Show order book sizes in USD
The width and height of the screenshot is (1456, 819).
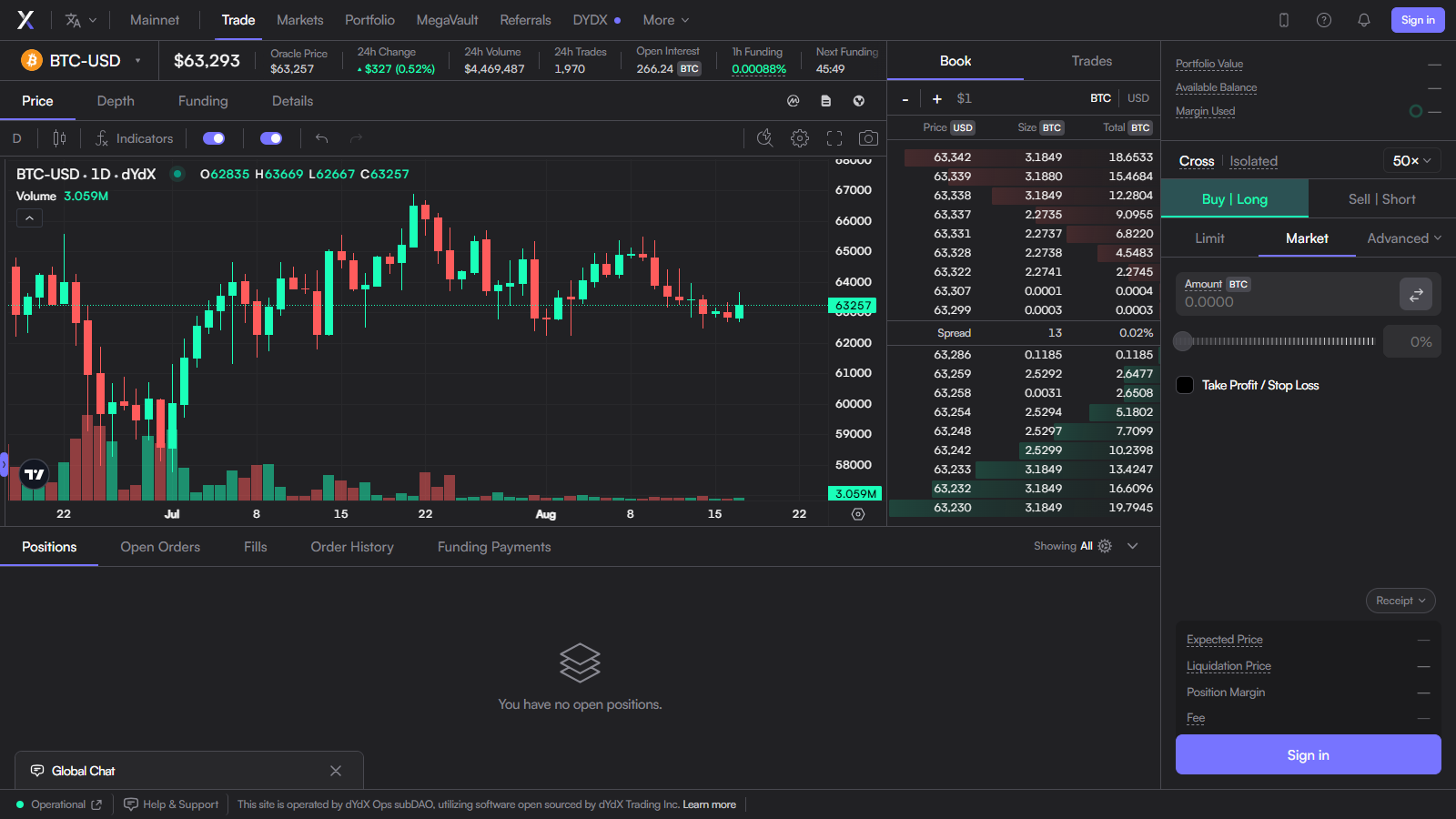[x=1138, y=98]
